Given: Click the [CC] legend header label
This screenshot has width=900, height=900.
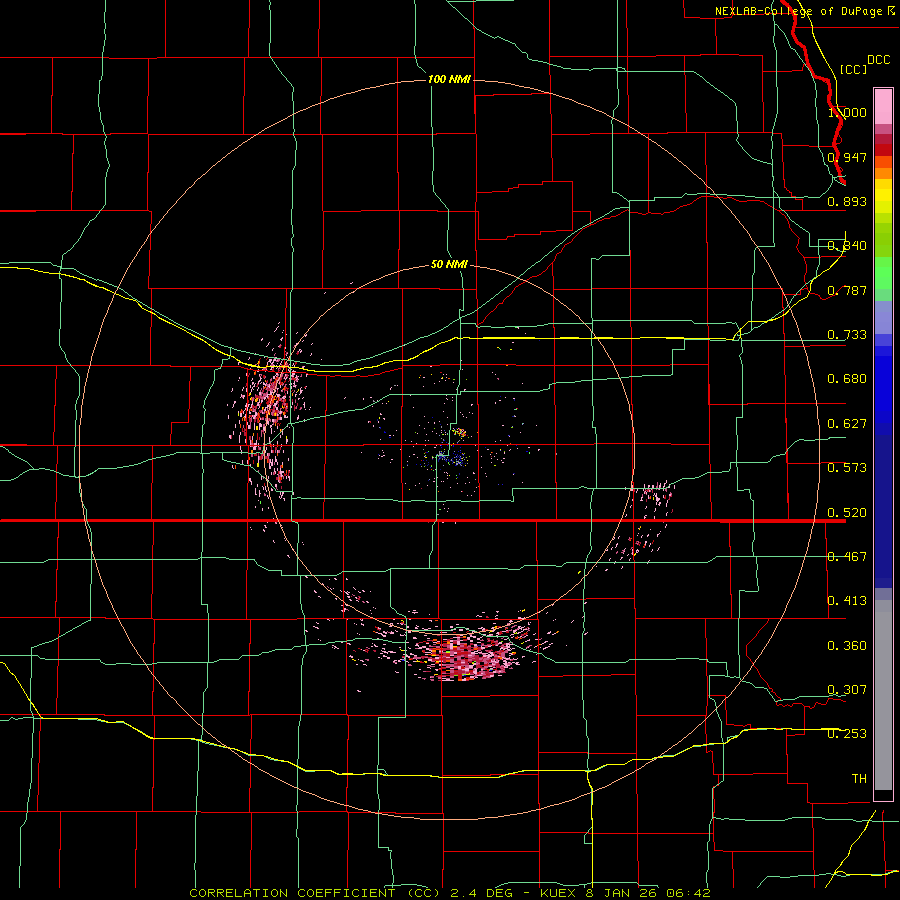Looking at the screenshot, I should [853, 69].
